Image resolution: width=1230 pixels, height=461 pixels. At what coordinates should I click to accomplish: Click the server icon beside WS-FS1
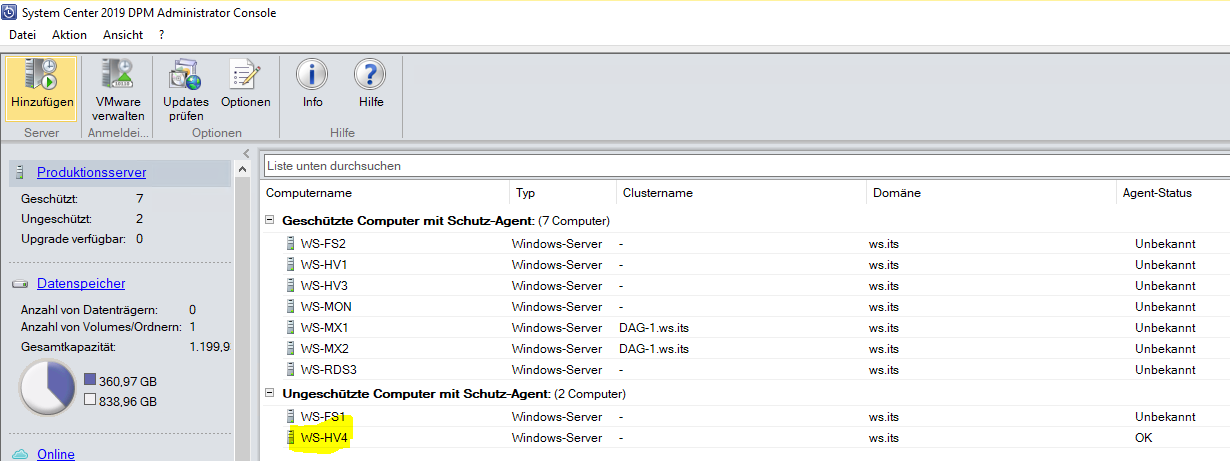click(291, 416)
